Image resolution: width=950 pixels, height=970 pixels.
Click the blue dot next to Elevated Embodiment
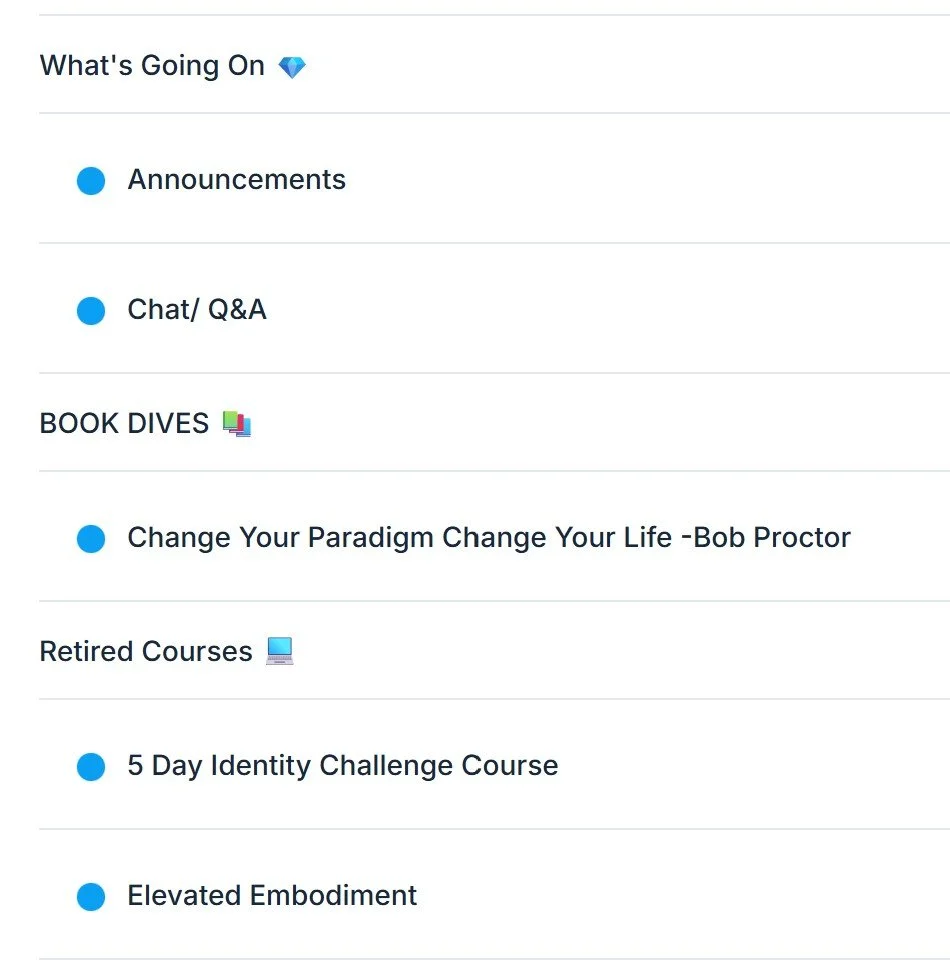coord(91,896)
